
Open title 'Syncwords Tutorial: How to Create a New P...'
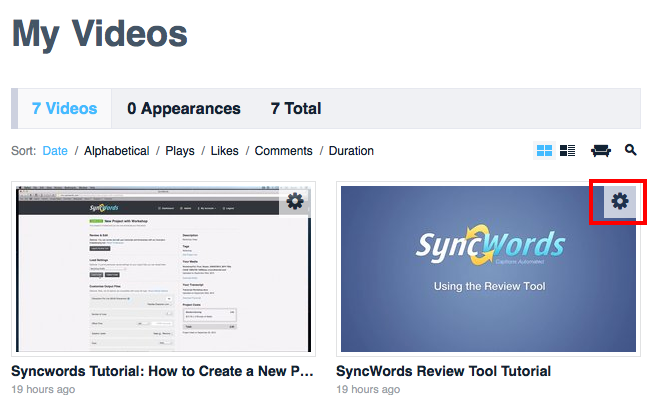[x=162, y=371]
